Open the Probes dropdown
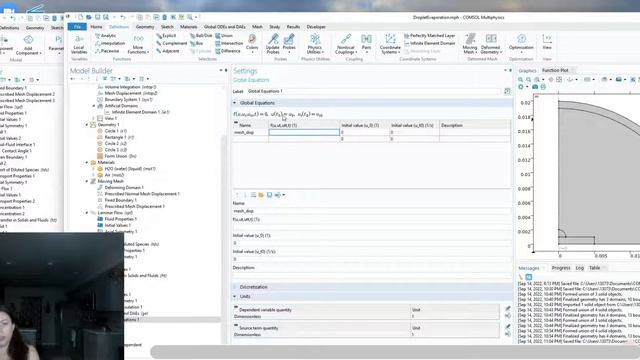 (289, 44)
